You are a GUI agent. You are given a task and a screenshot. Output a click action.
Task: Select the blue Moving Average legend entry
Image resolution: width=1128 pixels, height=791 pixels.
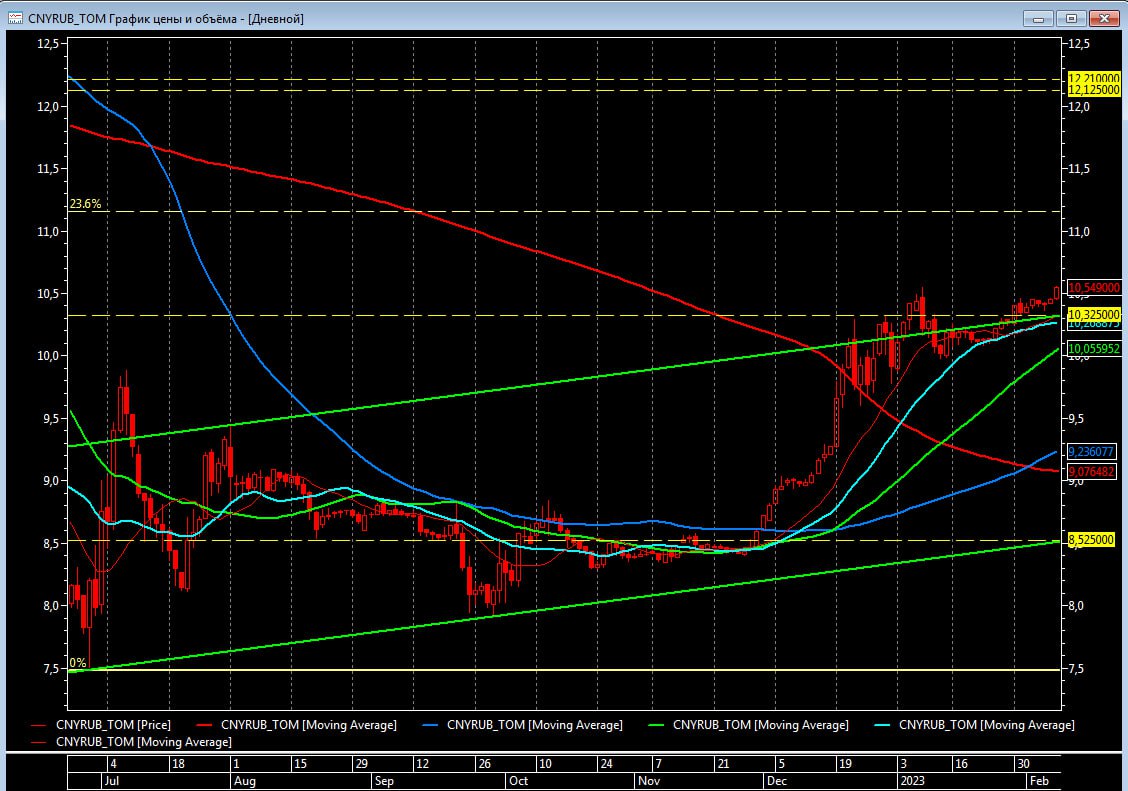[x=522, y=725]
